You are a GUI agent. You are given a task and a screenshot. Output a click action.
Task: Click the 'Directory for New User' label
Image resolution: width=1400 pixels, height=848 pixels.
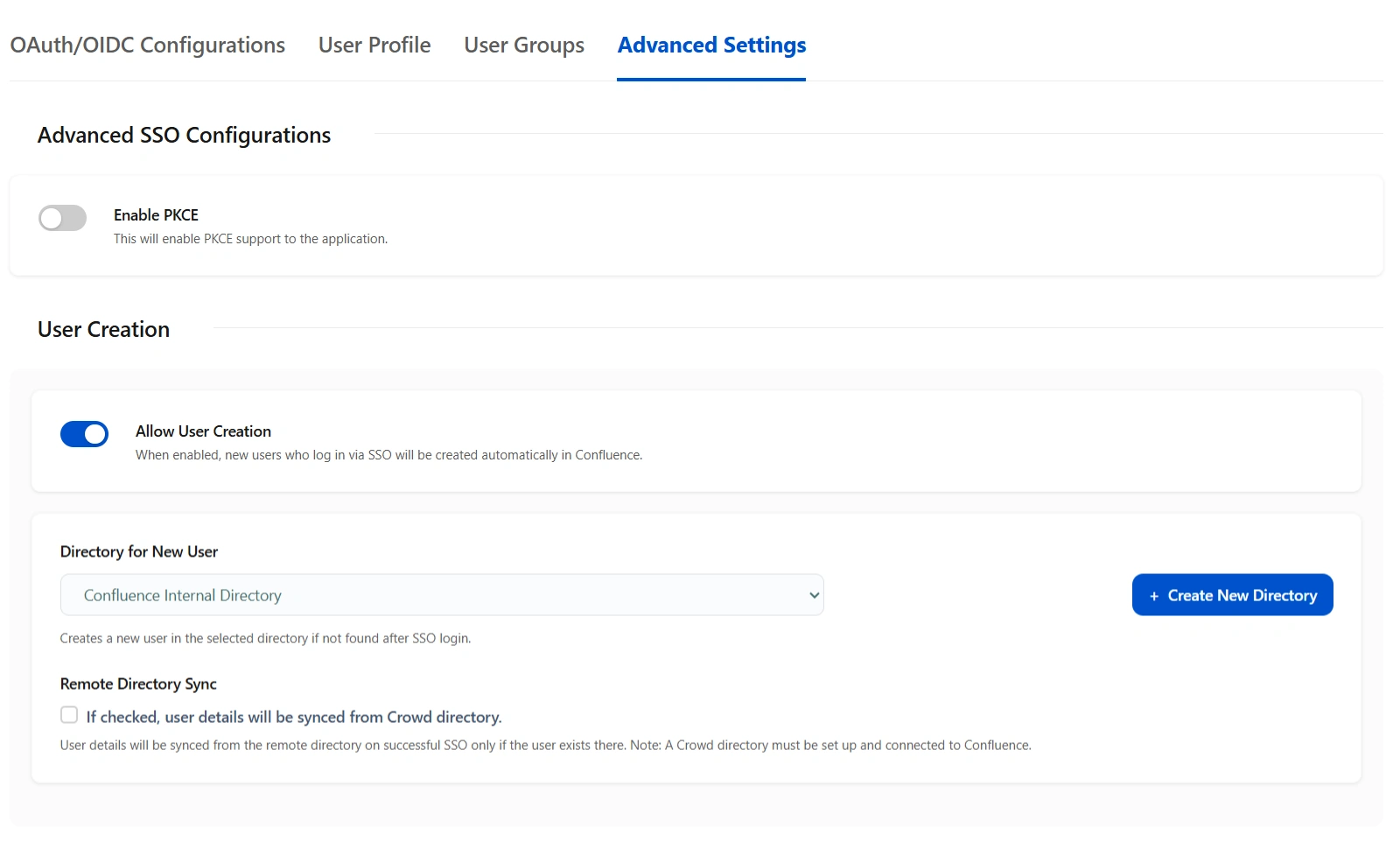pyautogui.click(x=139, y=552)
